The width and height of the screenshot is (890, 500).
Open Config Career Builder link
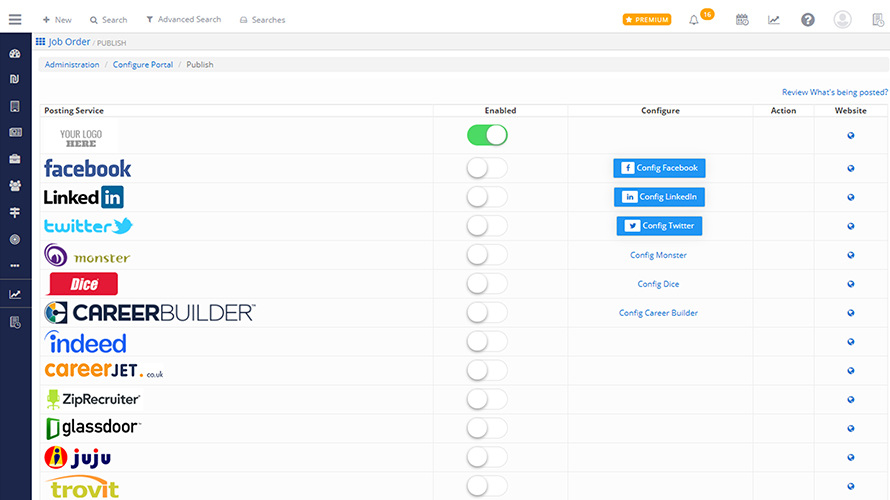pos(658,313)
